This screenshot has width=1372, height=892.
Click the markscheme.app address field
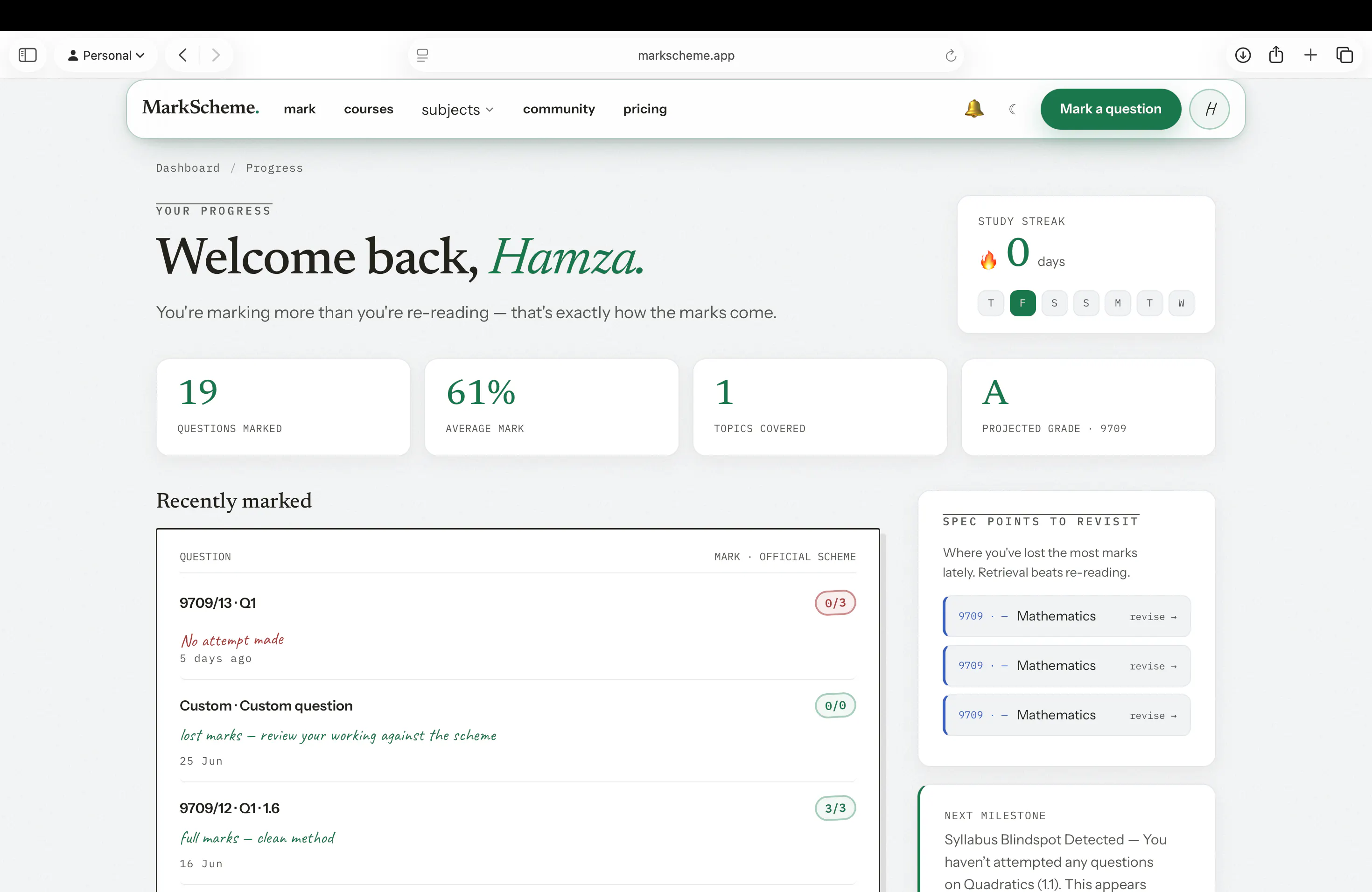pos(686,56)
